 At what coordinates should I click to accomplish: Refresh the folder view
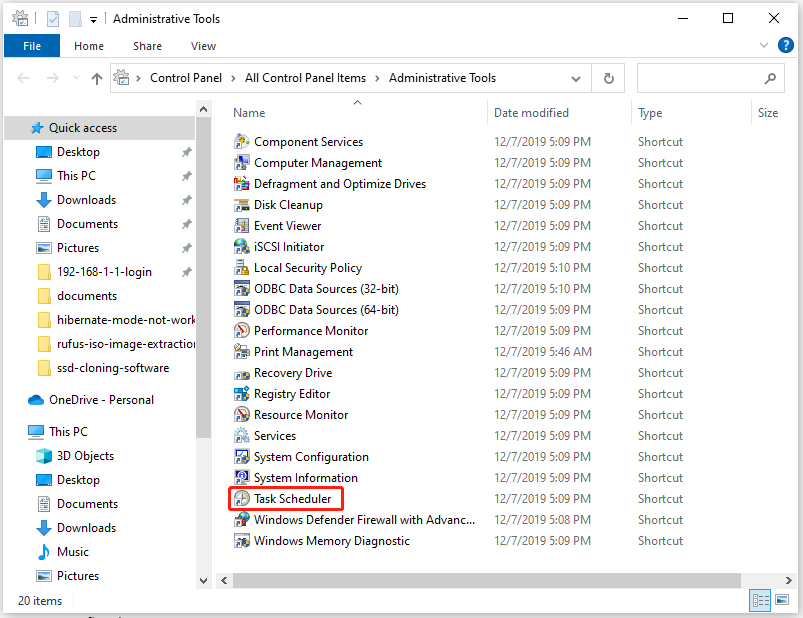608,78
